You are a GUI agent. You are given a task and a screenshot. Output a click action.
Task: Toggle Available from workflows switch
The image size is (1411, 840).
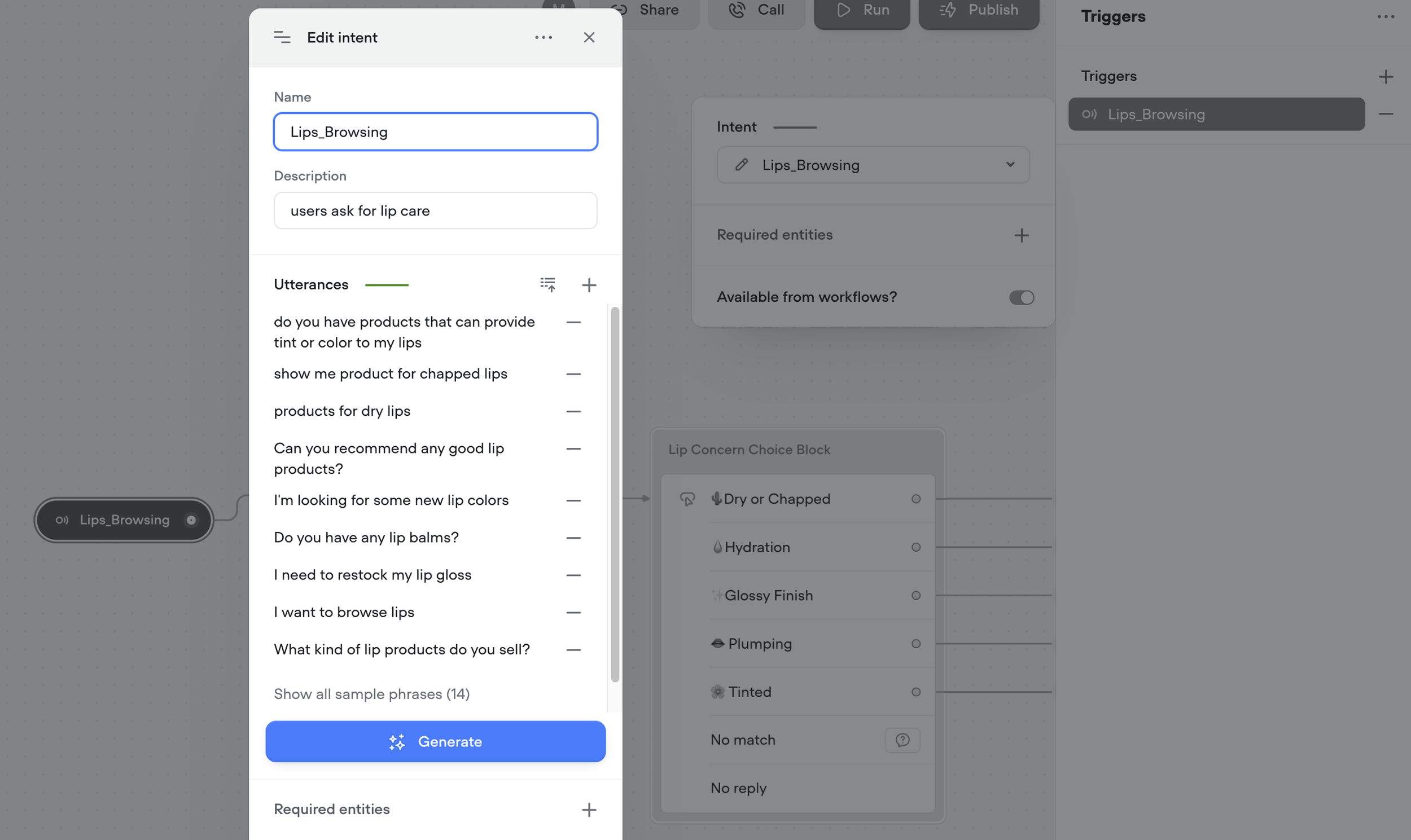[x=1021, y=298]
